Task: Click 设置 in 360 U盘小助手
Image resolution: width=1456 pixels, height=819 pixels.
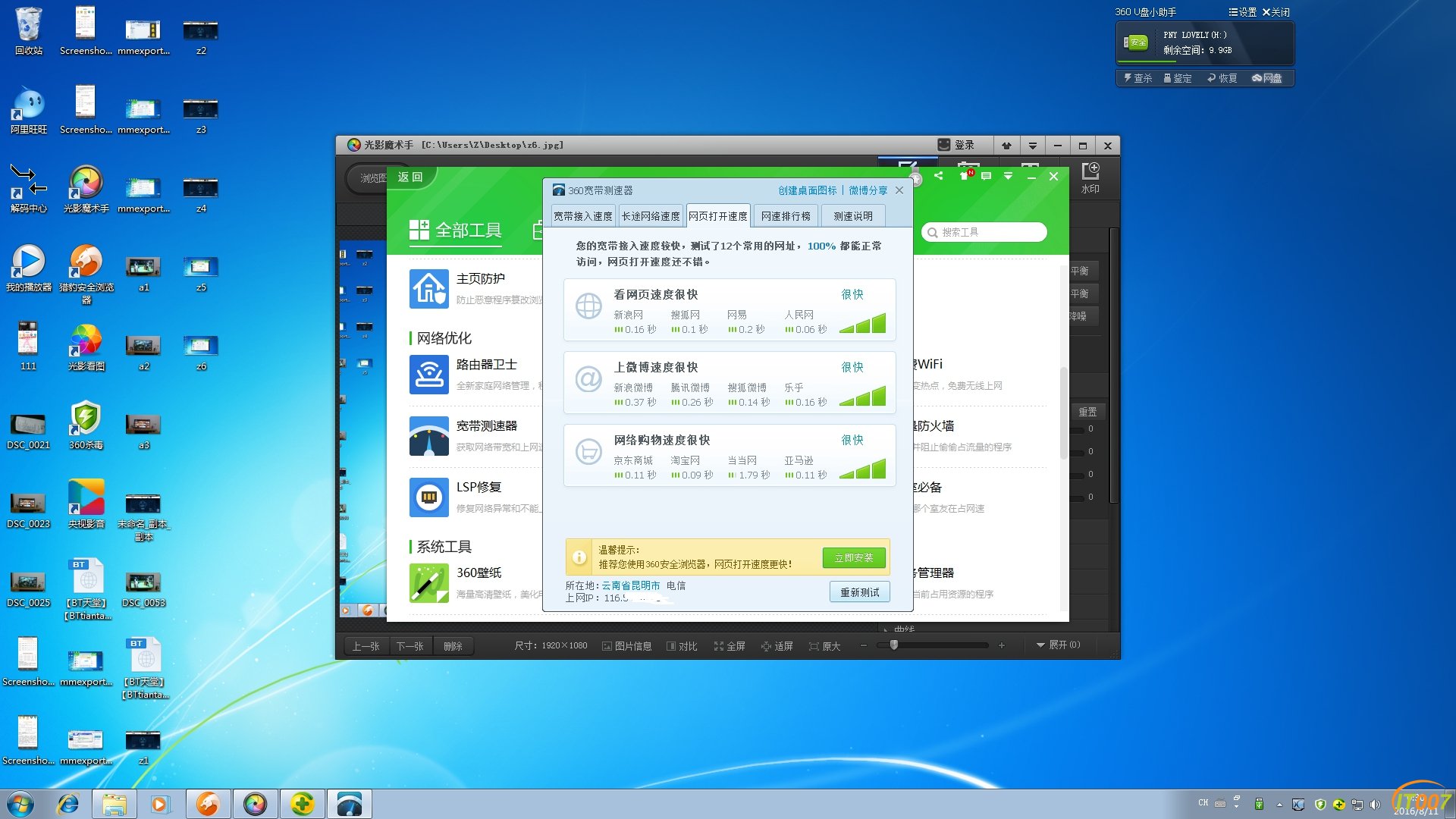Action: pyautogui.click(x=1242, y=12)
